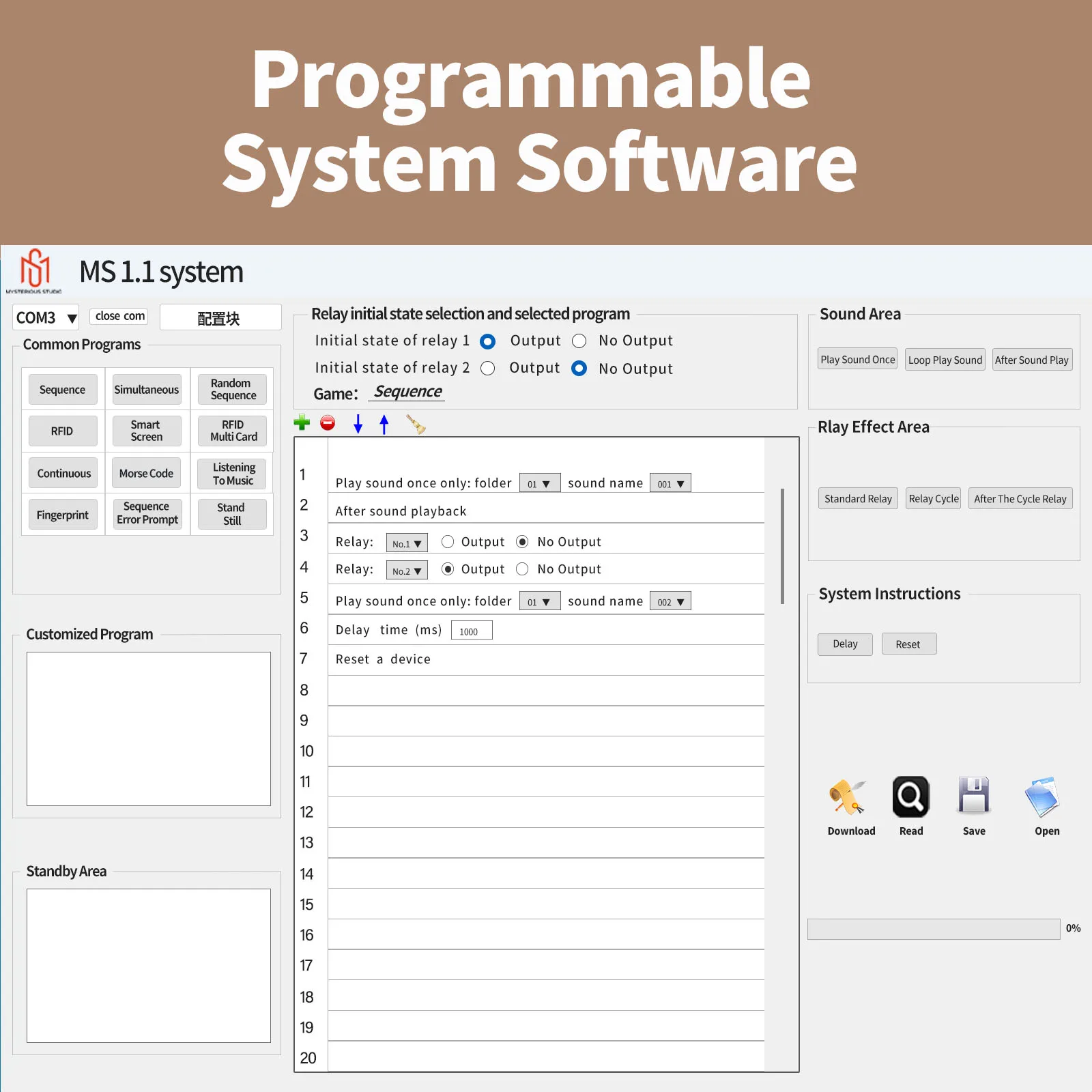
Task: Click Loop Play Sound button
Action: pyautogui.click(x=945, y=360)
